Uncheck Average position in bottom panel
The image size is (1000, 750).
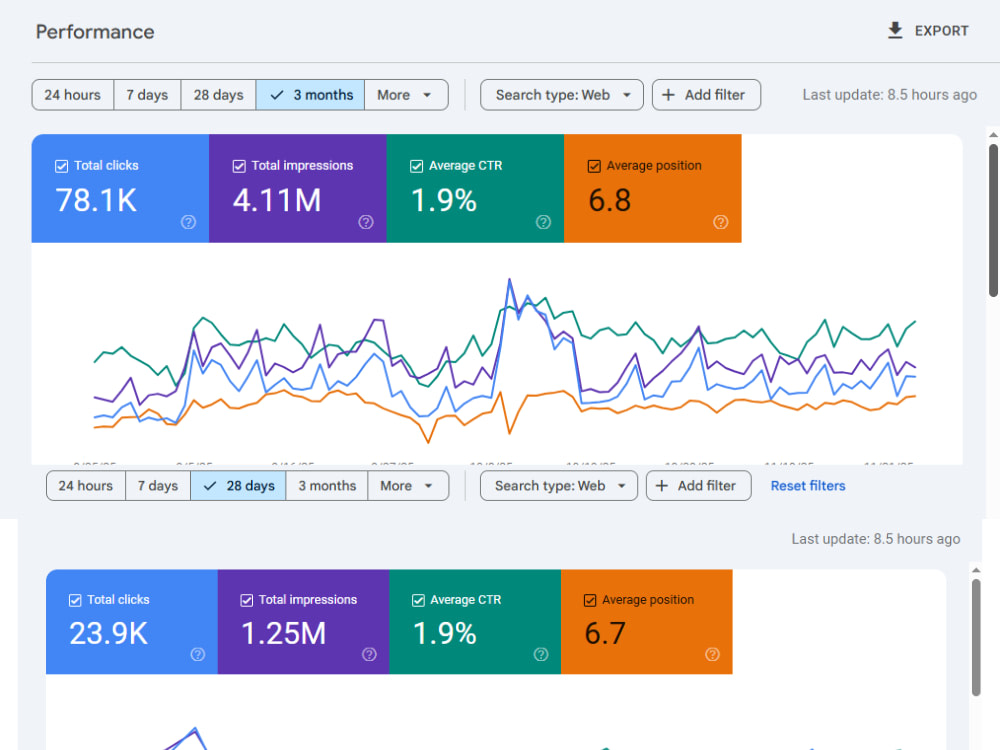click(590, 600)
